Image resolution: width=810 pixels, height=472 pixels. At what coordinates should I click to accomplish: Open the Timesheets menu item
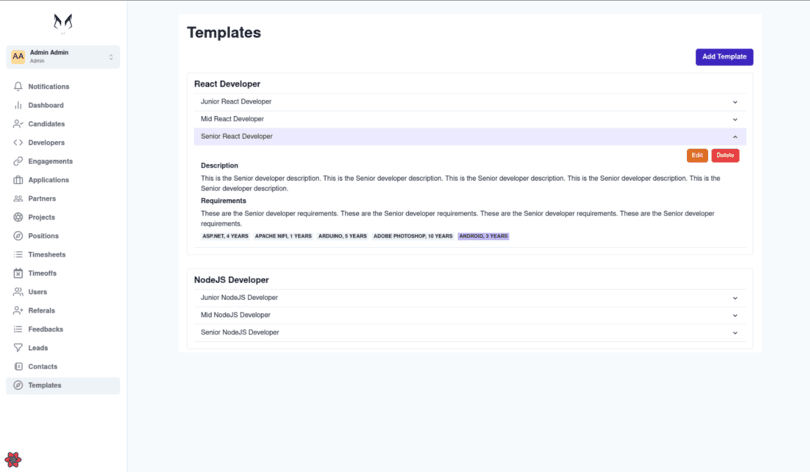[x=46, y=255]
